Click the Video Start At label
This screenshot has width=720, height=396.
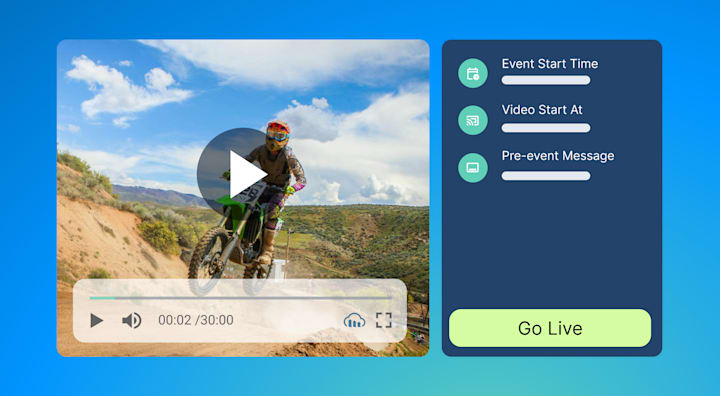click(542, 110)
